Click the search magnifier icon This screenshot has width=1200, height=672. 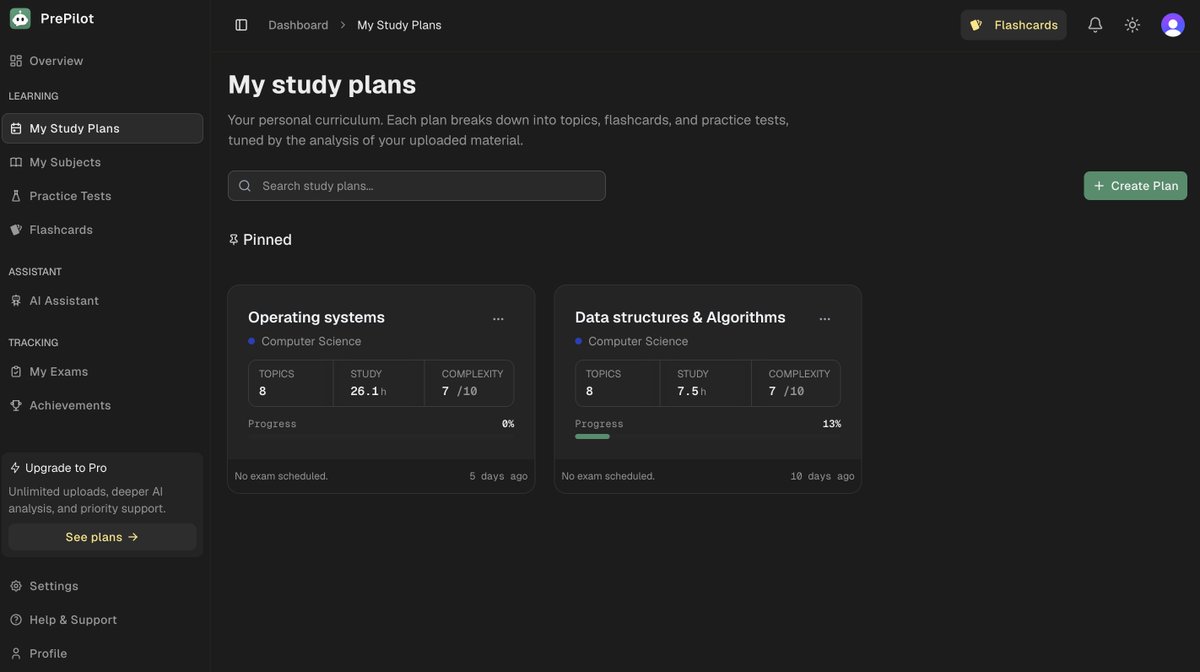tap(245, 186)
